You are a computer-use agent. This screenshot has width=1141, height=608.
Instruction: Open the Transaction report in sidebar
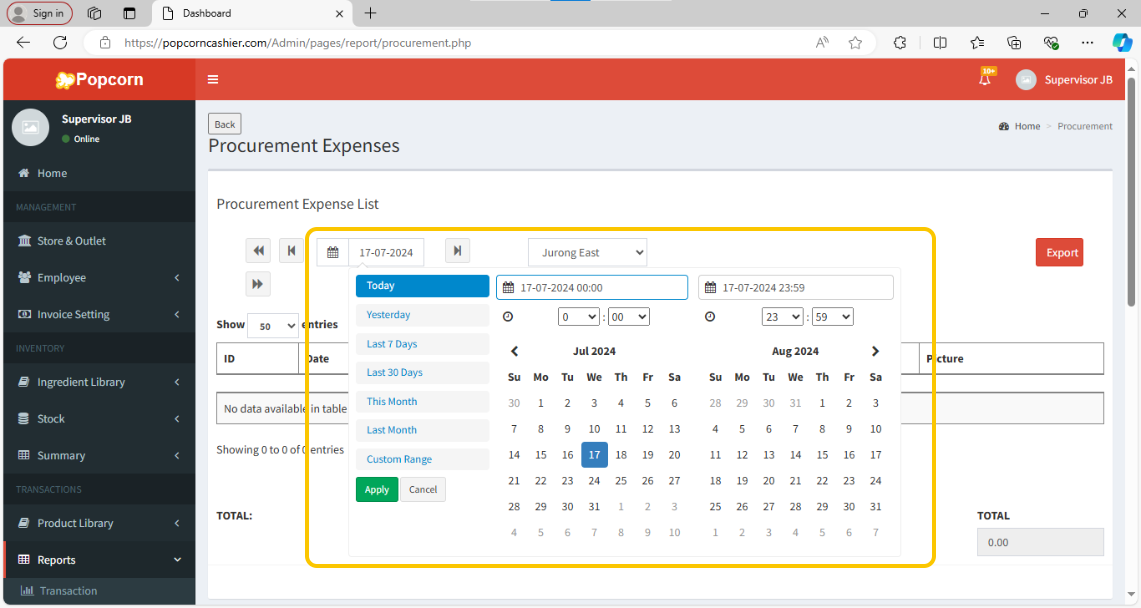(99, 591)
